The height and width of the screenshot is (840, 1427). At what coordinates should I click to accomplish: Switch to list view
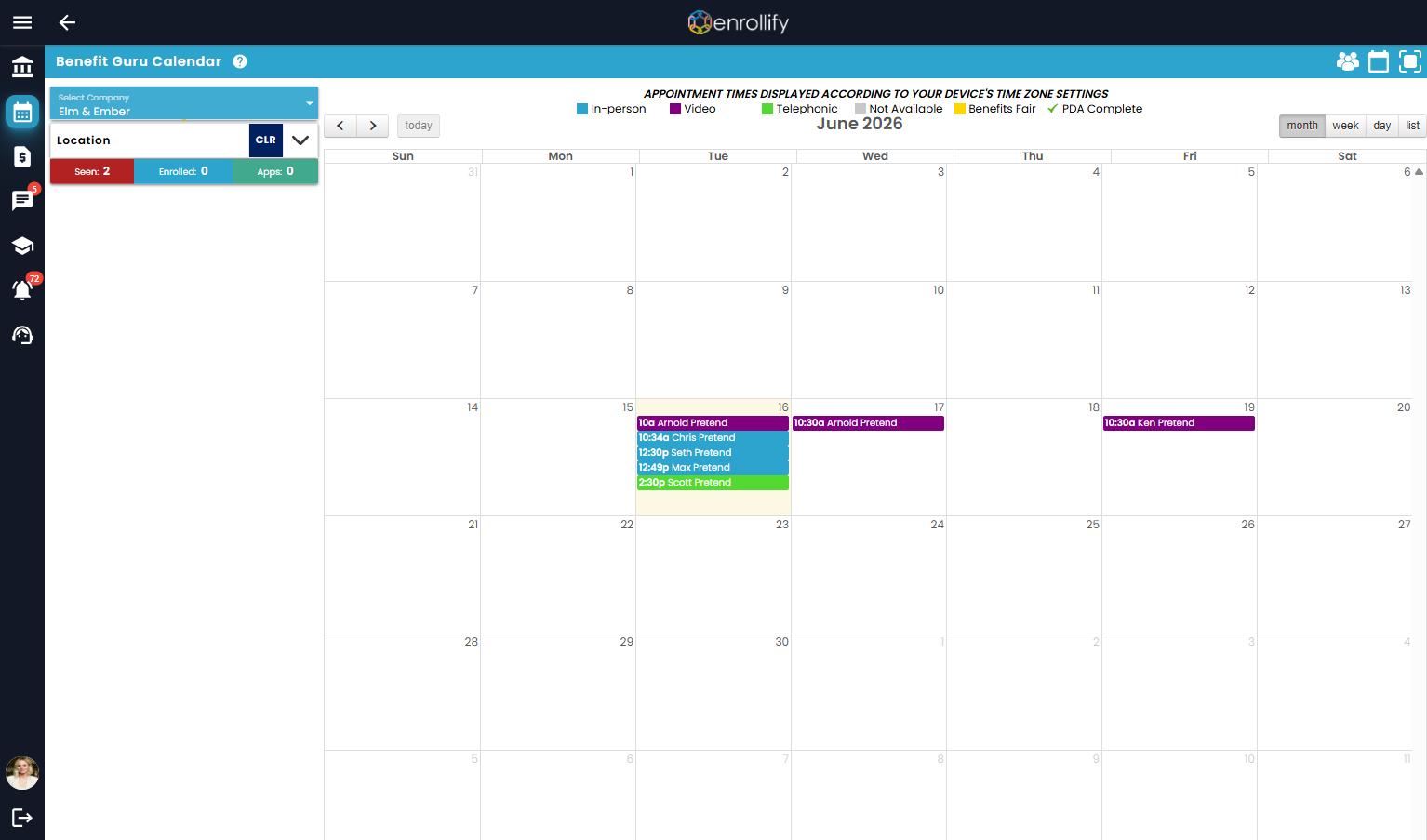point(1412,126)
